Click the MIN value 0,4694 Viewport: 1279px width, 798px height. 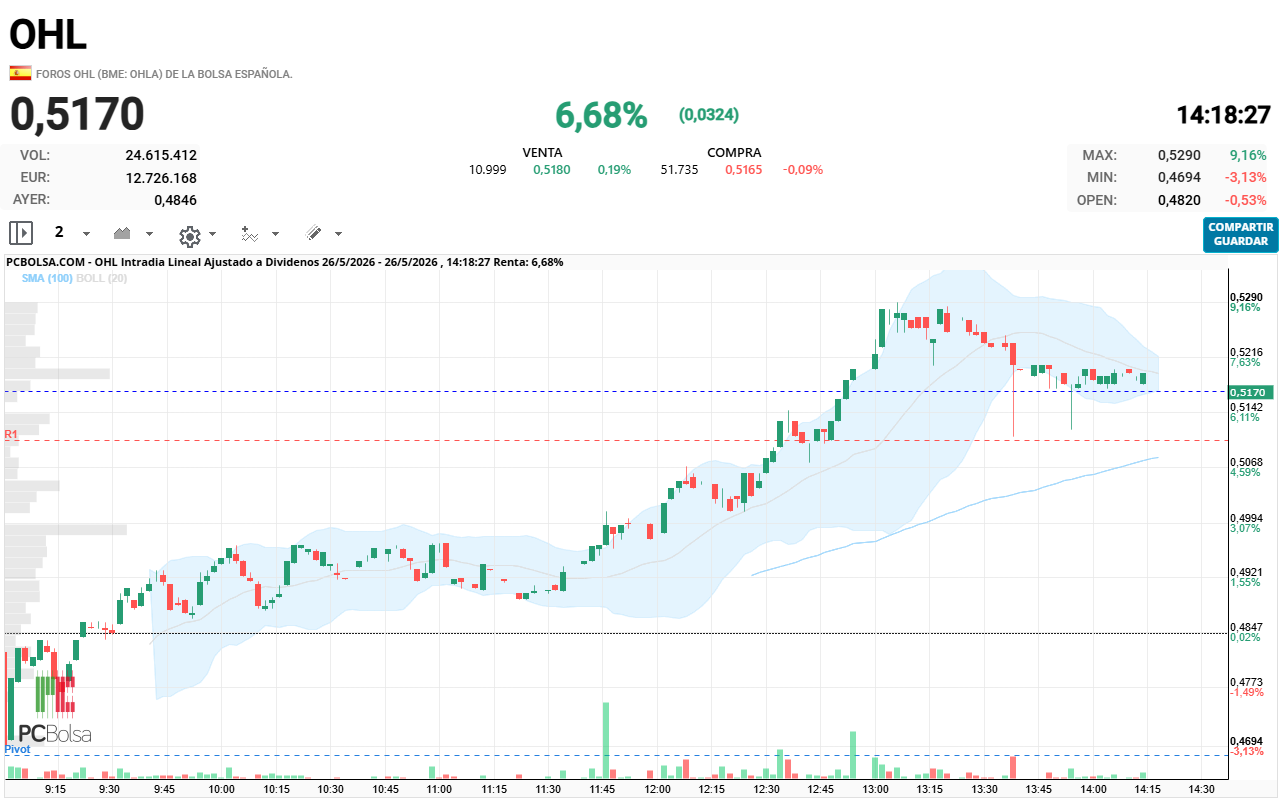(1179, 178)
